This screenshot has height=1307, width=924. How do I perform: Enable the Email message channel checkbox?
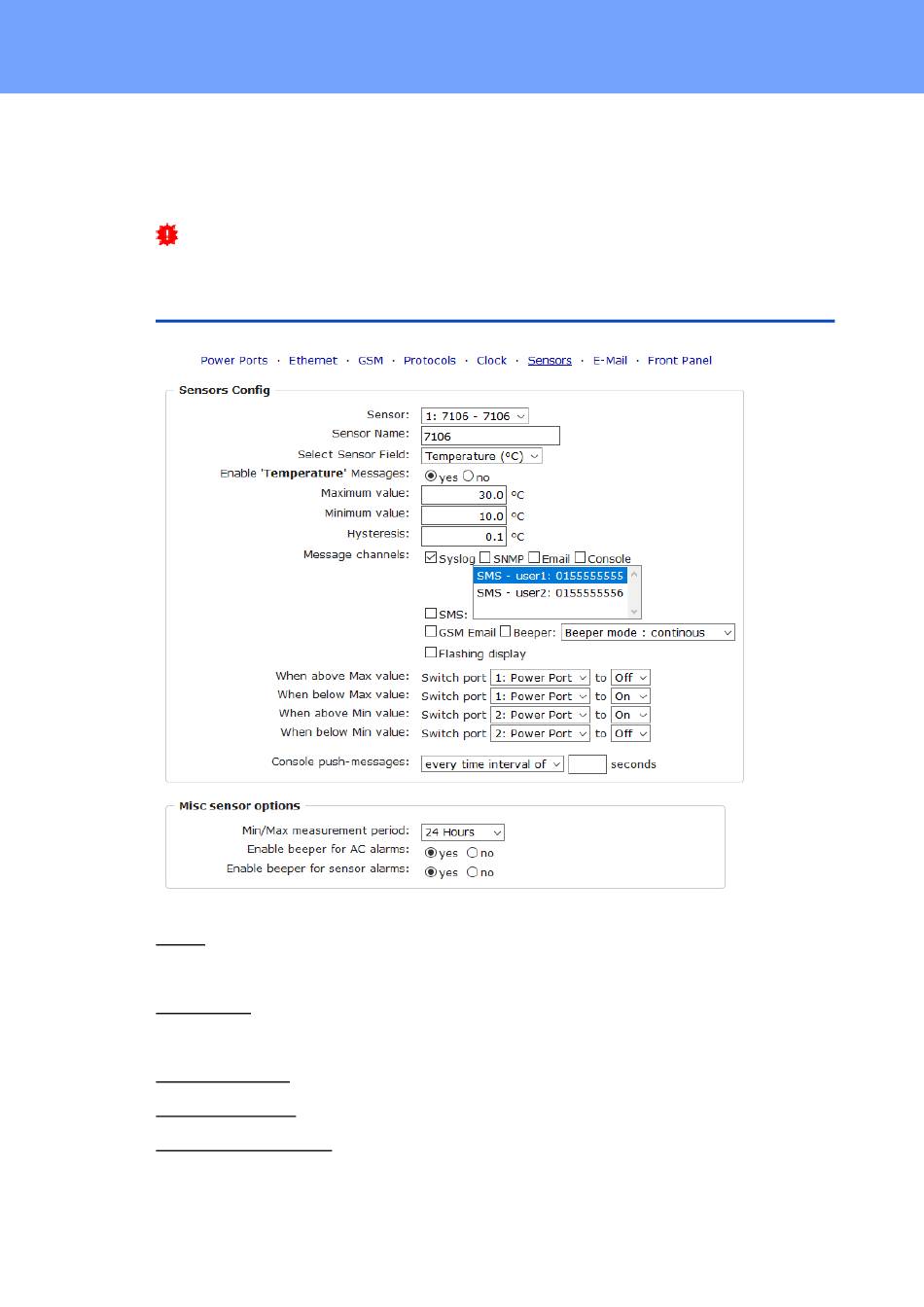pos(534,558)
